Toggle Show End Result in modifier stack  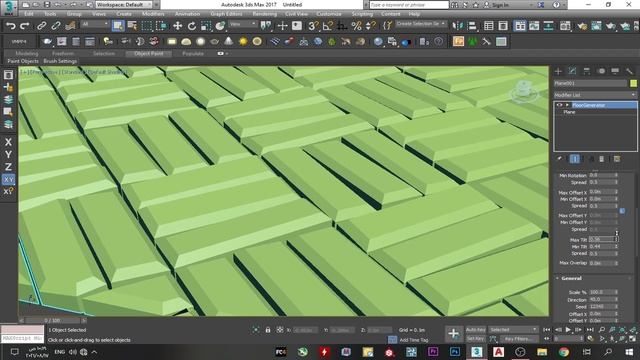[574, 159]
